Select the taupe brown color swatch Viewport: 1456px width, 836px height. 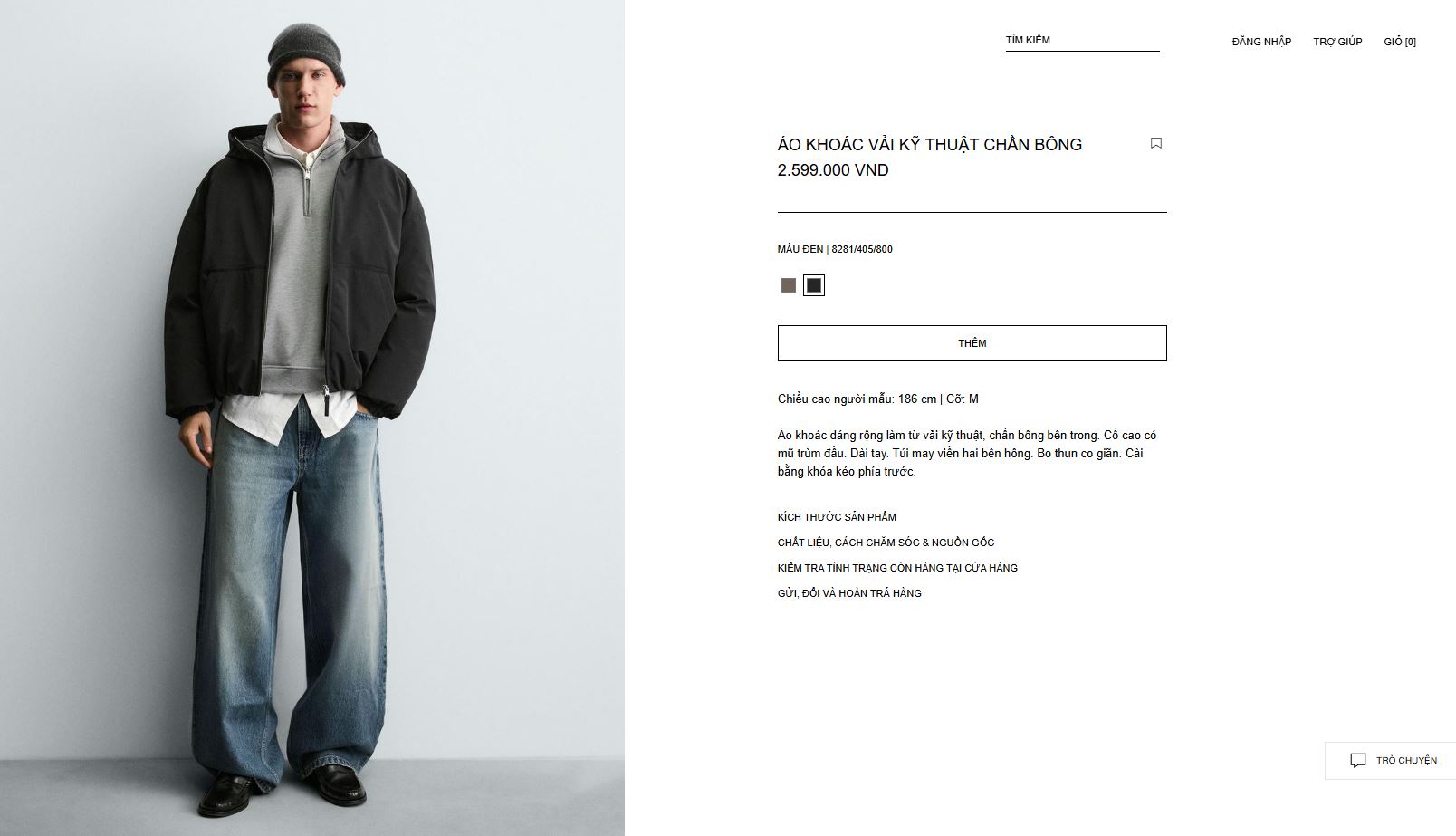789,285
